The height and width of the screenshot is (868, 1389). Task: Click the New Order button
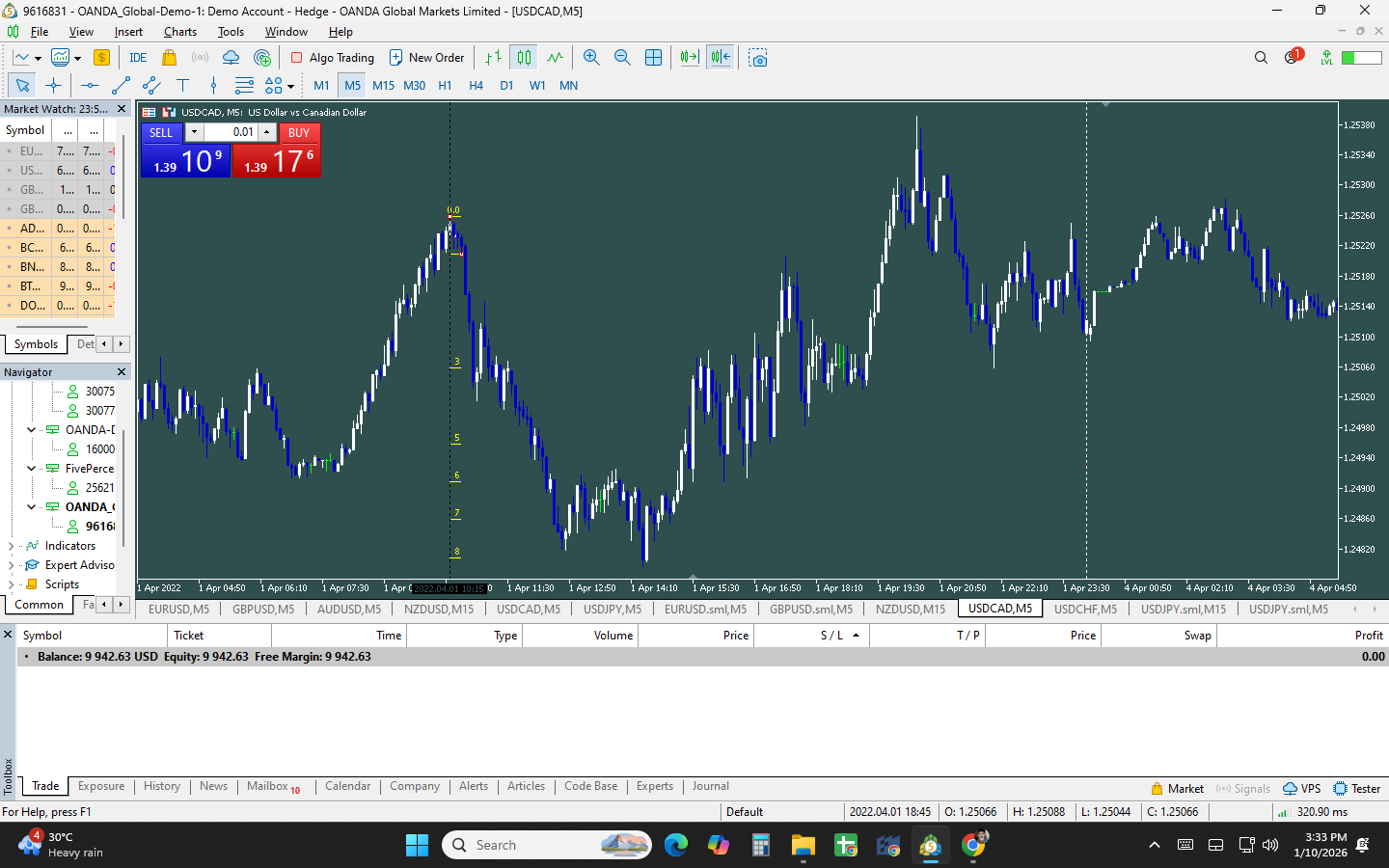click(x=426, y=58)
